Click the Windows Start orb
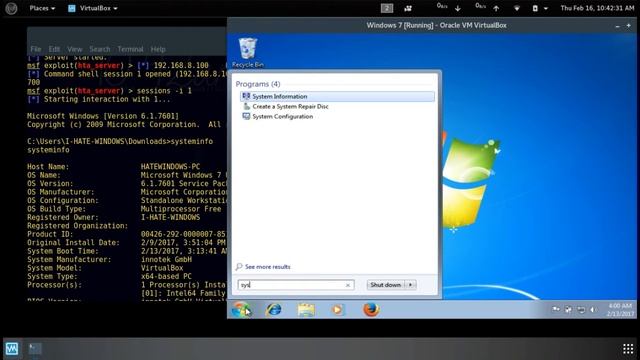This screenshot has height=360, width=640. [241, 310]
